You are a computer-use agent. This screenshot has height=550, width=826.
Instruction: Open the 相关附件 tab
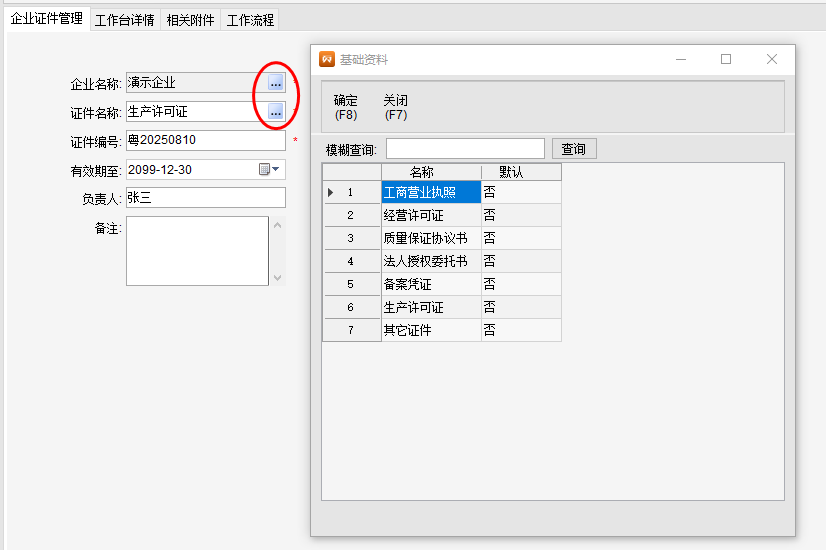[x=190, y=20]
